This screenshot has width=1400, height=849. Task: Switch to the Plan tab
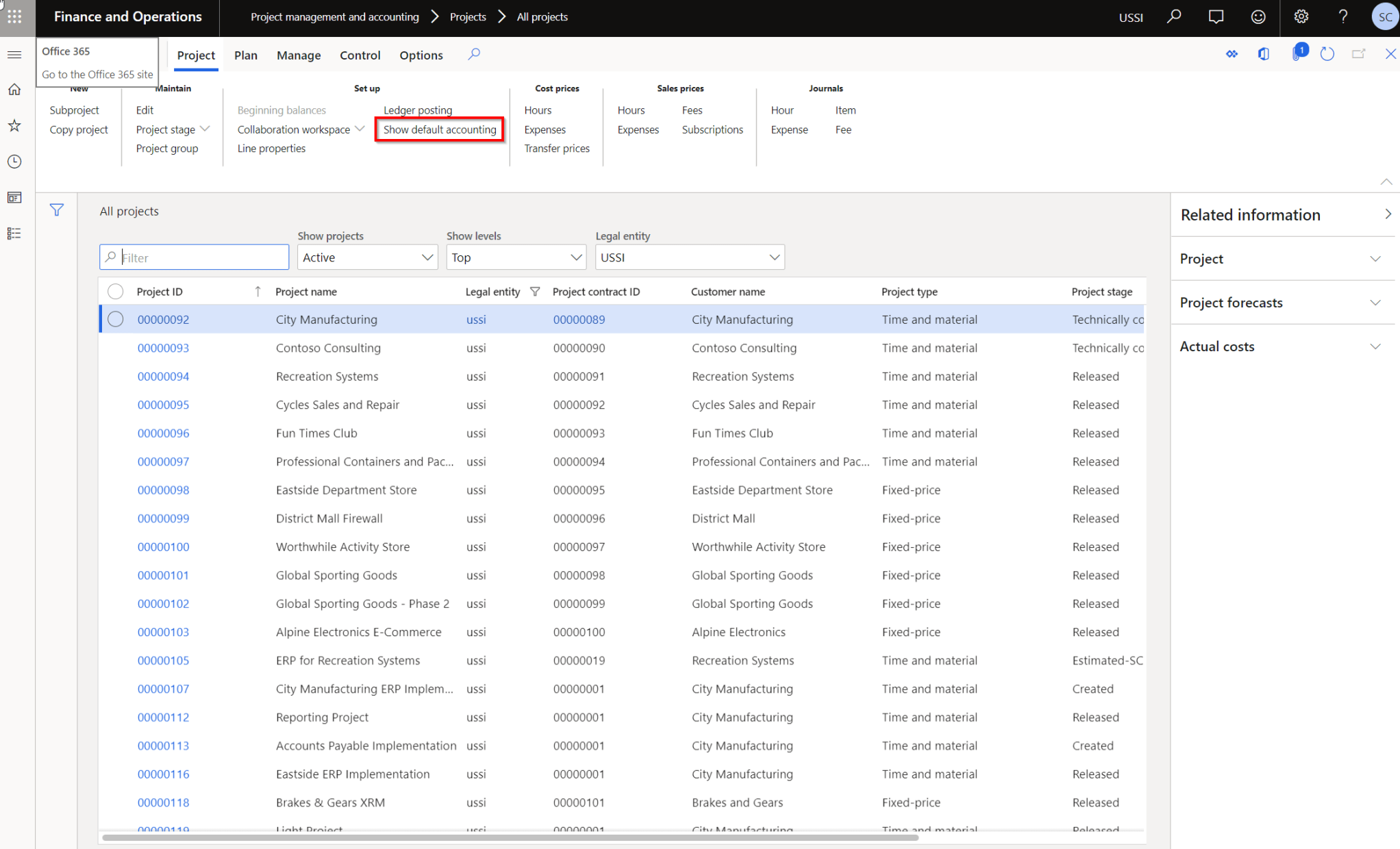pyautogui.click(x=245, y=55)
